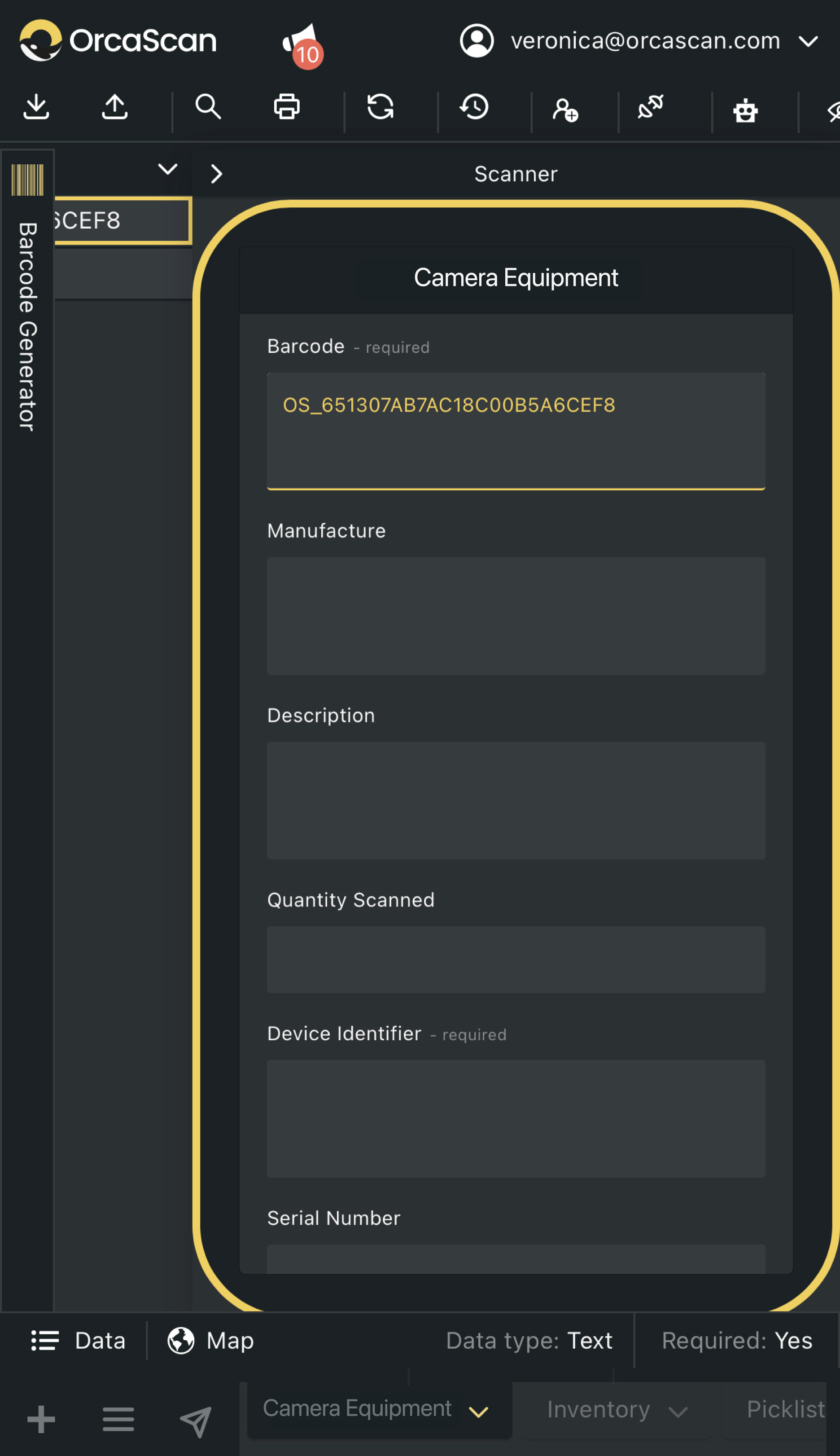Screen dimensions: 840x1456
Task: Click the Scanner panel title
Action: click(x=516, y=174)
